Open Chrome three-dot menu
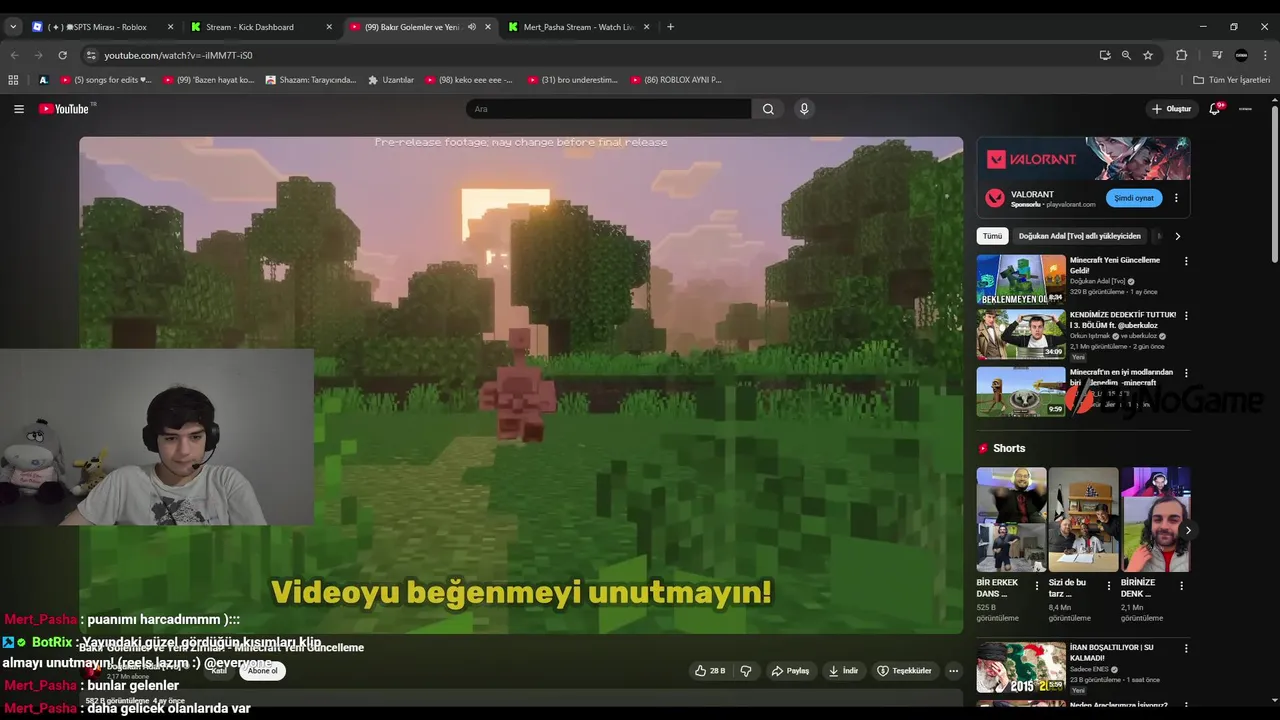Viewport: 1280px width, 720px height. 1266,55
